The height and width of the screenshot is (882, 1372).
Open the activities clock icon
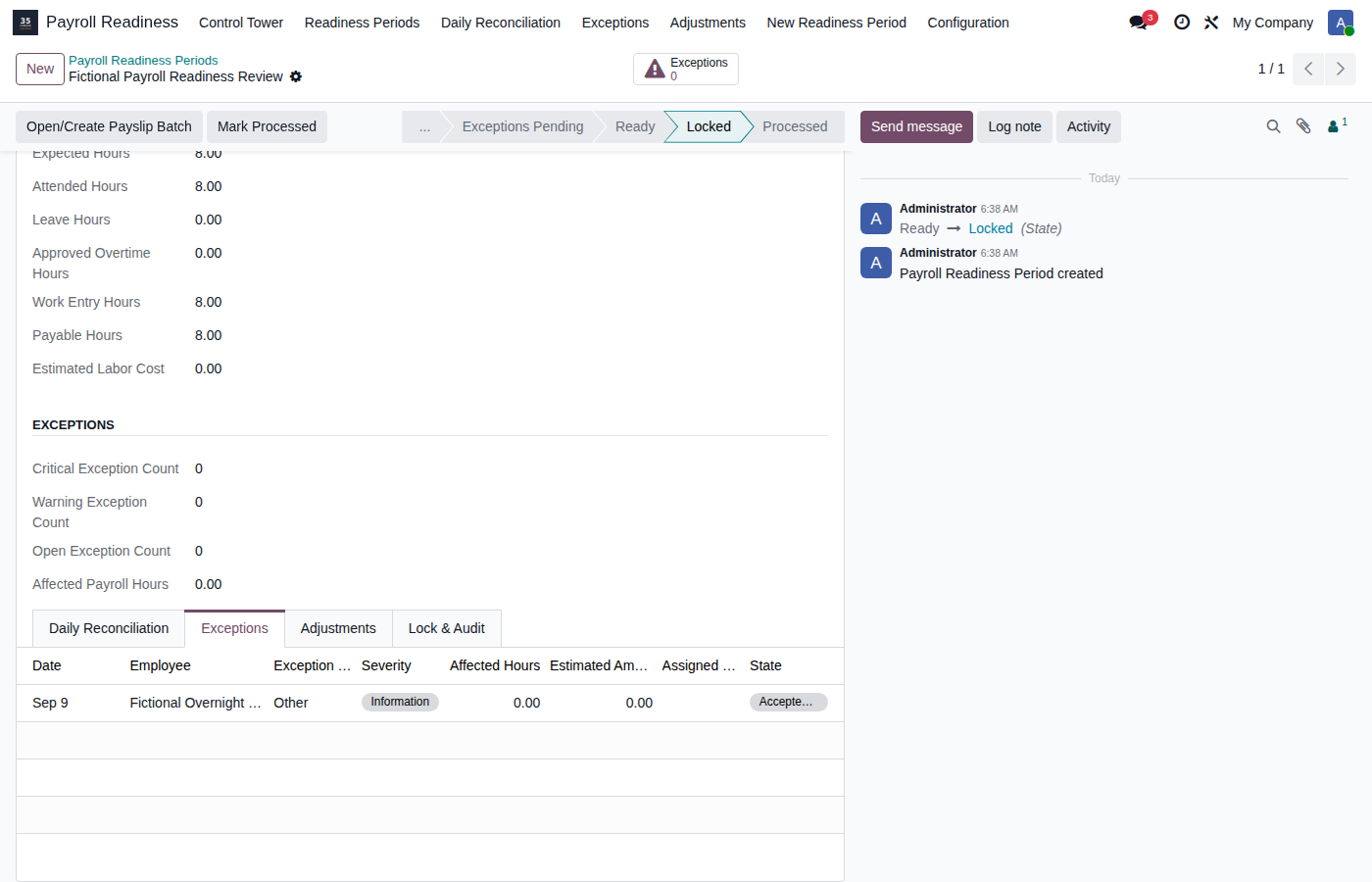point(1182,22)
